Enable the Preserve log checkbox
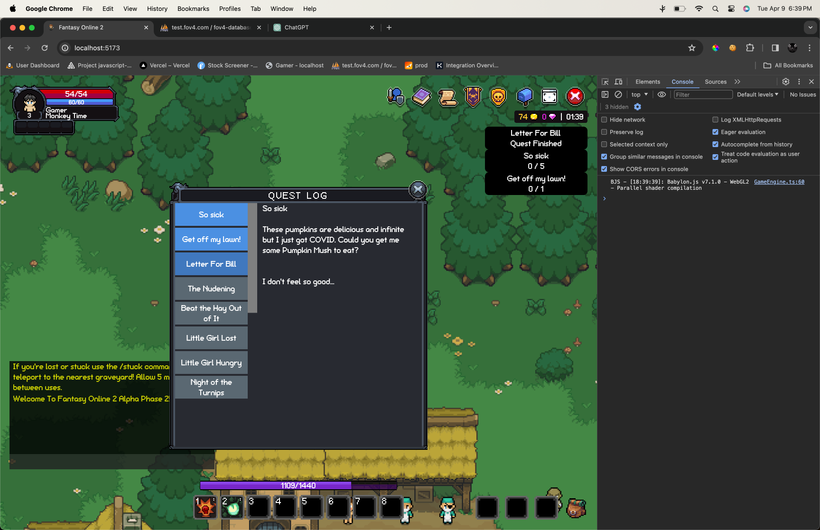820x530 pixels. click(x=605, y=132)
